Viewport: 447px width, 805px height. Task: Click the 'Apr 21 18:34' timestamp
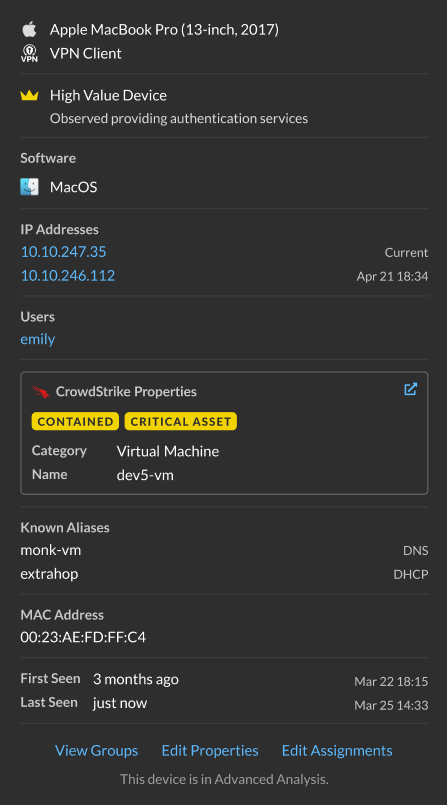[x=393, y=277]
